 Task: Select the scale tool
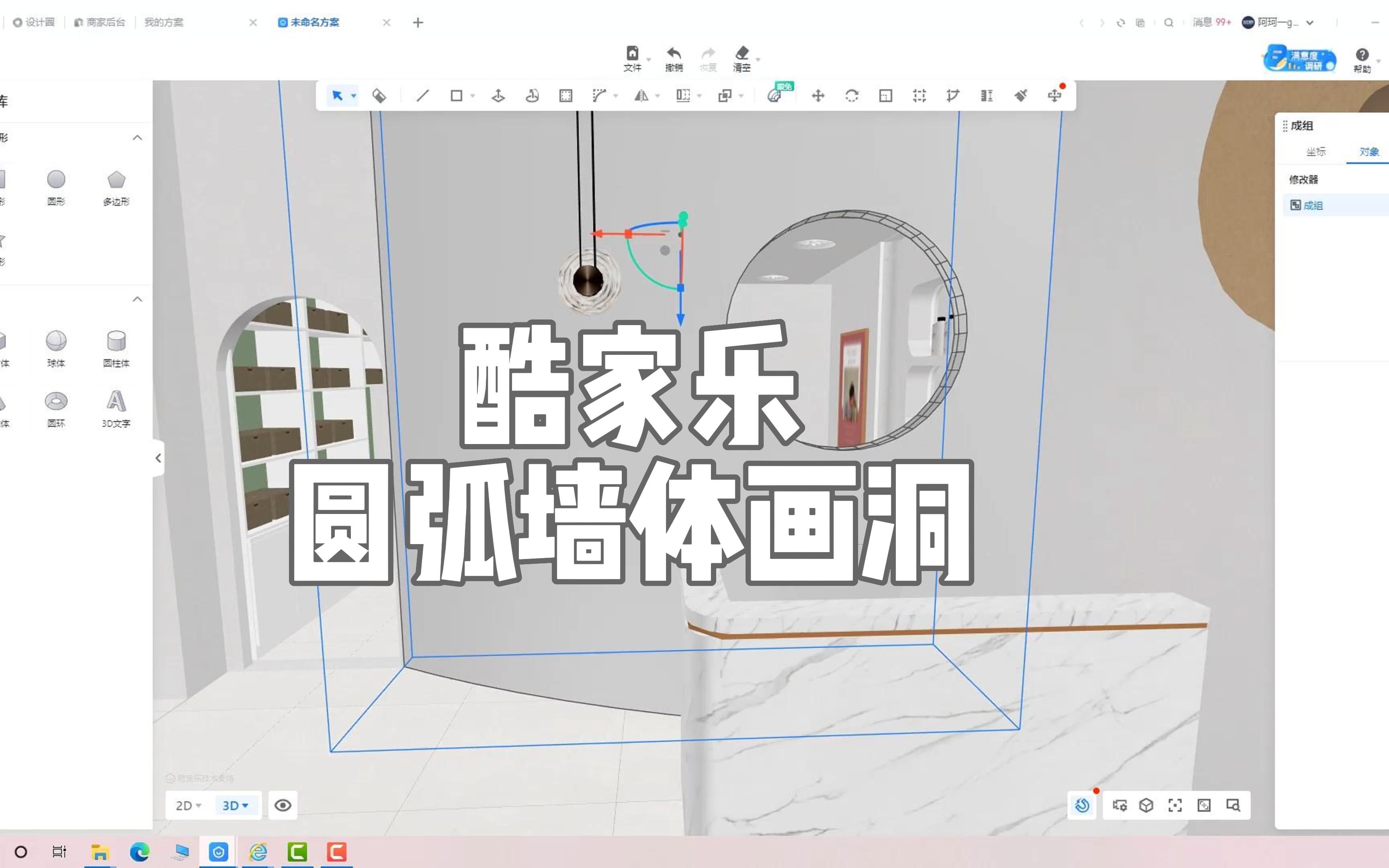tap(886, 95)
